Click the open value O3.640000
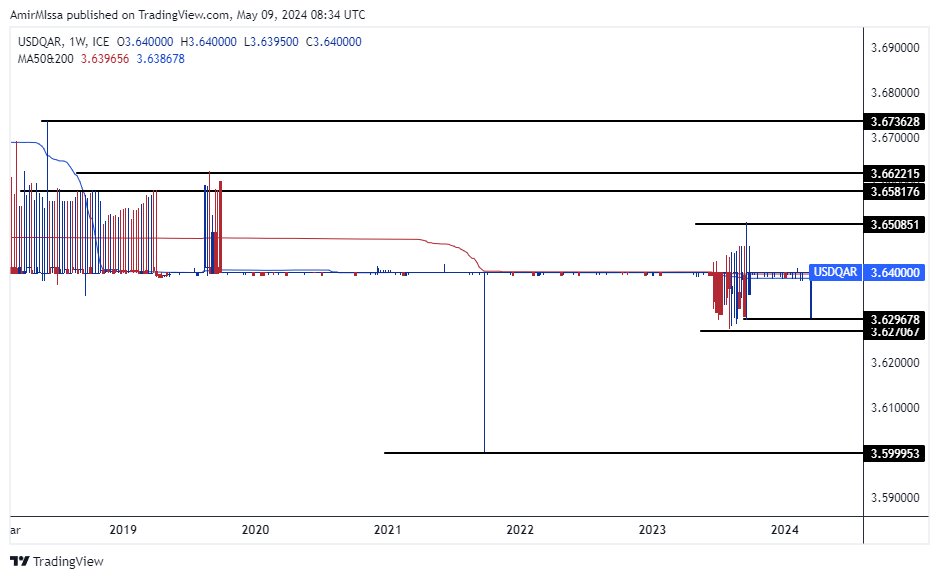The width and height of the screenshot is (939, 579). [x=145, y=42]
